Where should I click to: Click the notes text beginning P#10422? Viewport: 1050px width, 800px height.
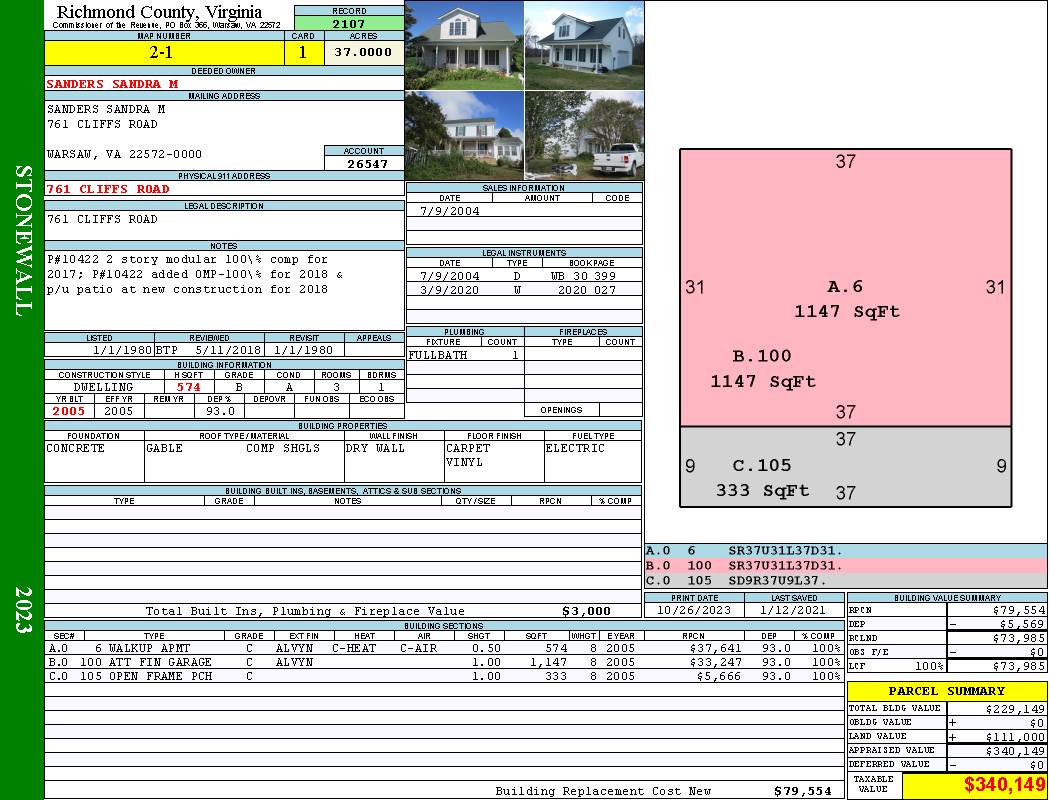click(196, 274)
